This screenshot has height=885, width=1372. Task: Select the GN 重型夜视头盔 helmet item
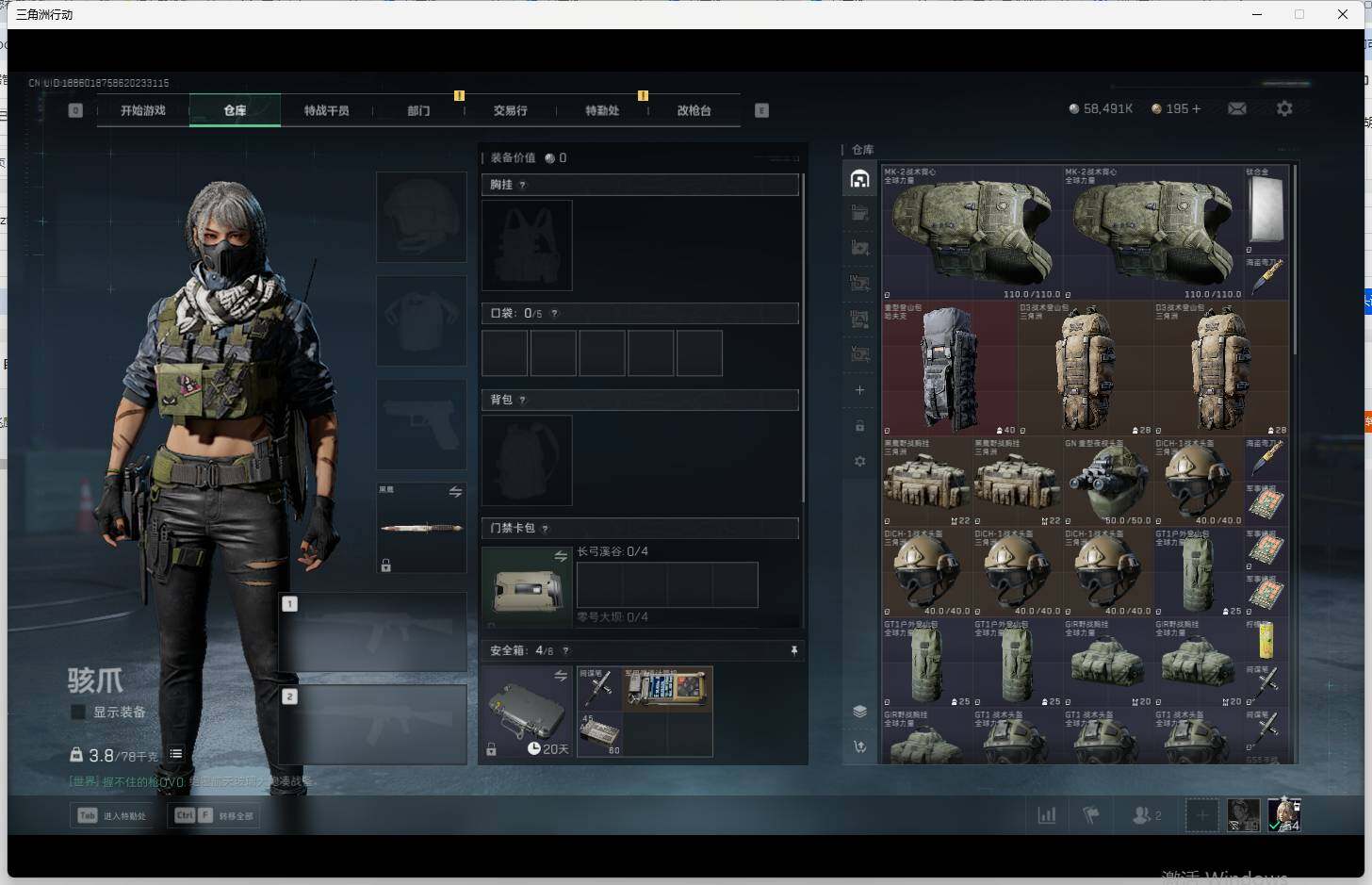tap(1107, 482)
